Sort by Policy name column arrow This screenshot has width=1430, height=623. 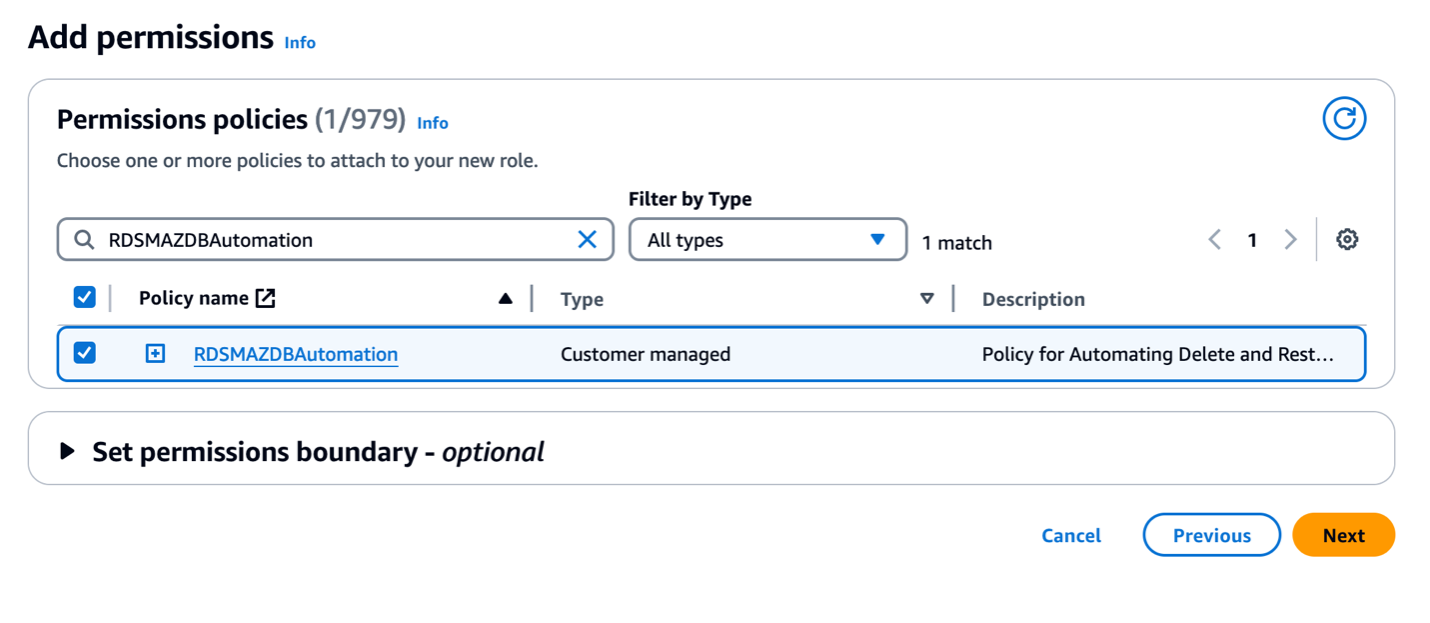[x=505, y=298]
